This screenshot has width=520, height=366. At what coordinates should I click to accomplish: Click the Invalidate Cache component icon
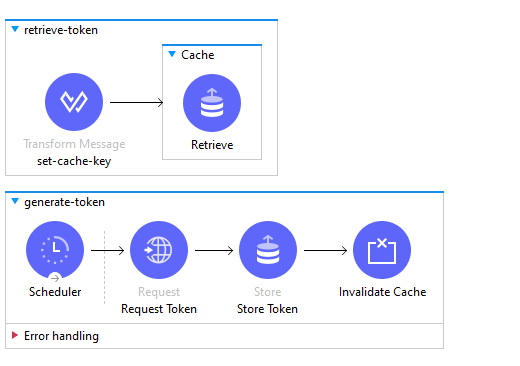point(382,250)
